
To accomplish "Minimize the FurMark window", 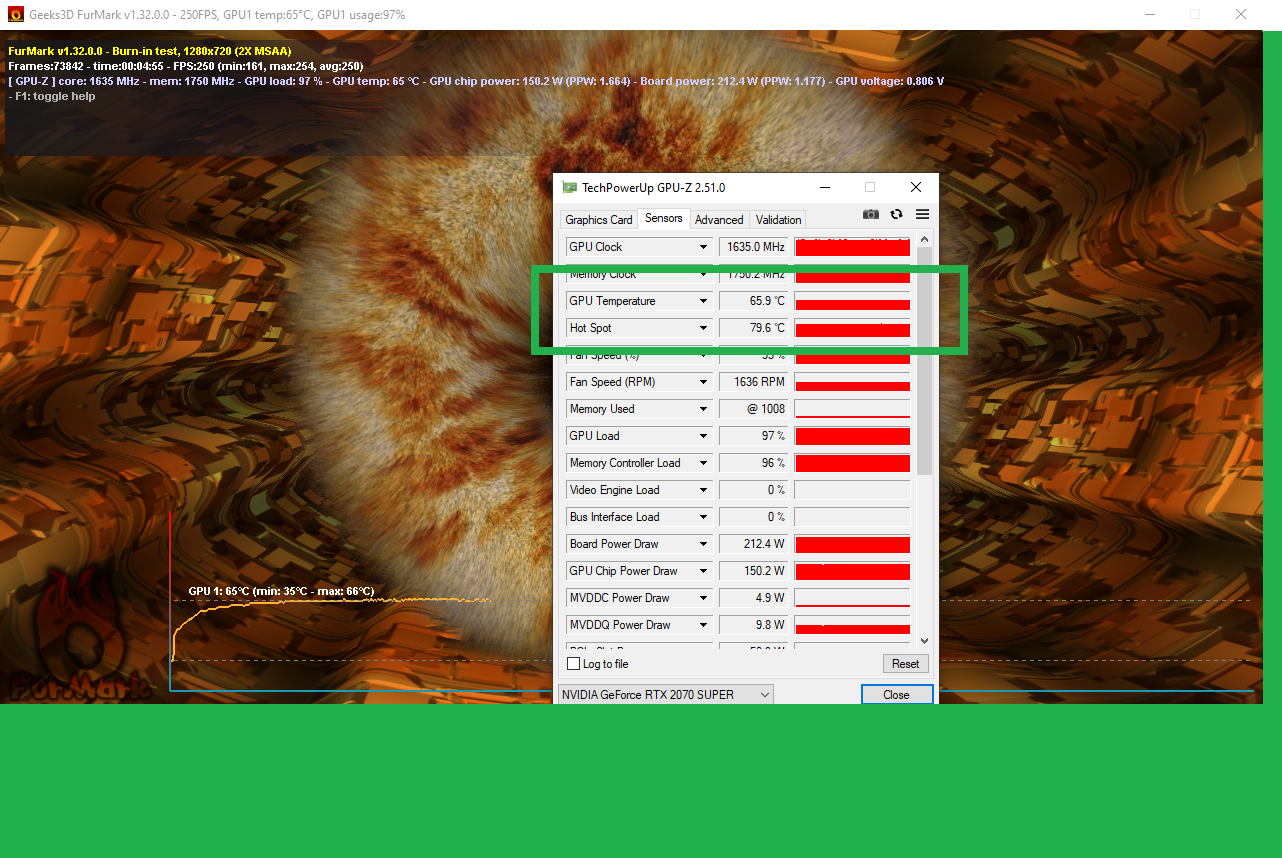I will [1149, 15].
